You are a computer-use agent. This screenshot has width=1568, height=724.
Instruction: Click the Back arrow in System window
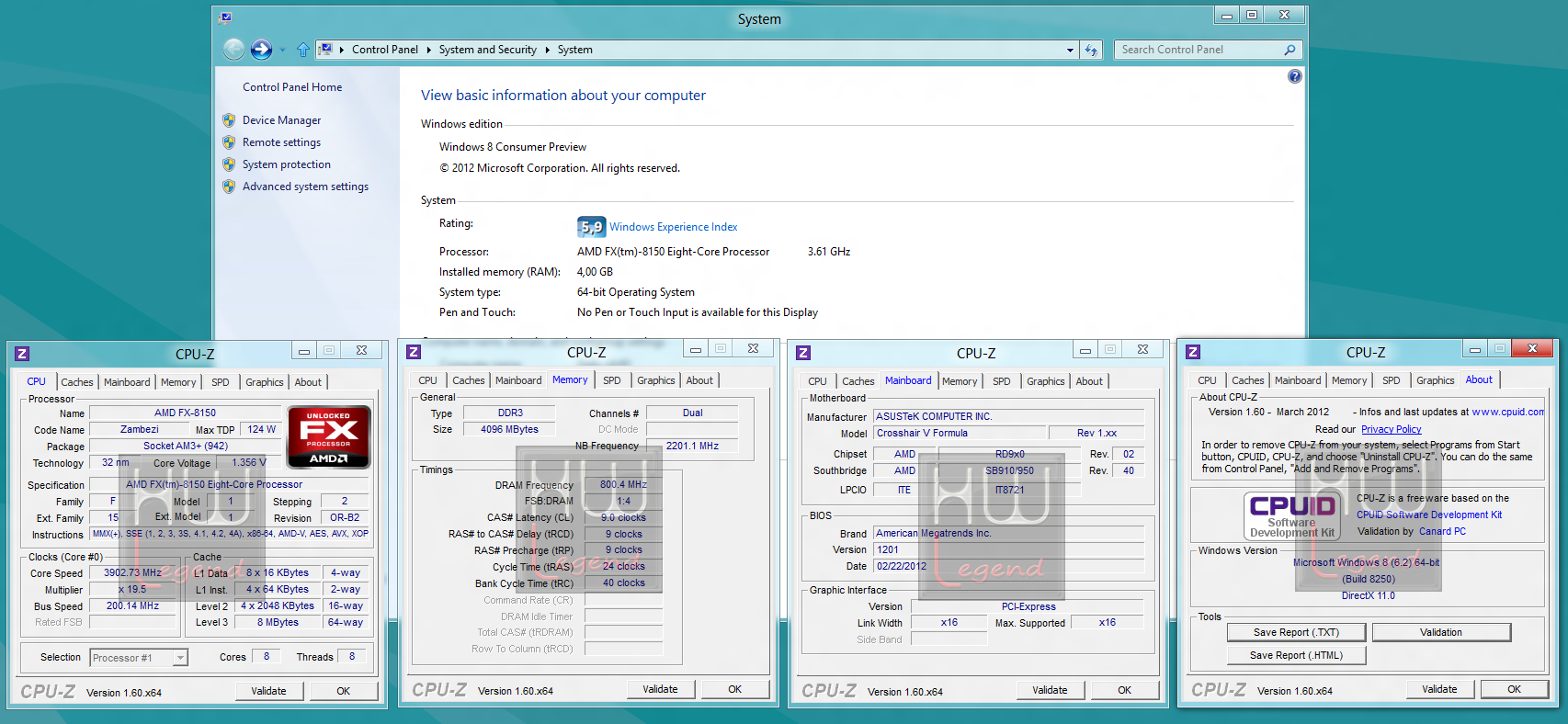pos(234,50)
